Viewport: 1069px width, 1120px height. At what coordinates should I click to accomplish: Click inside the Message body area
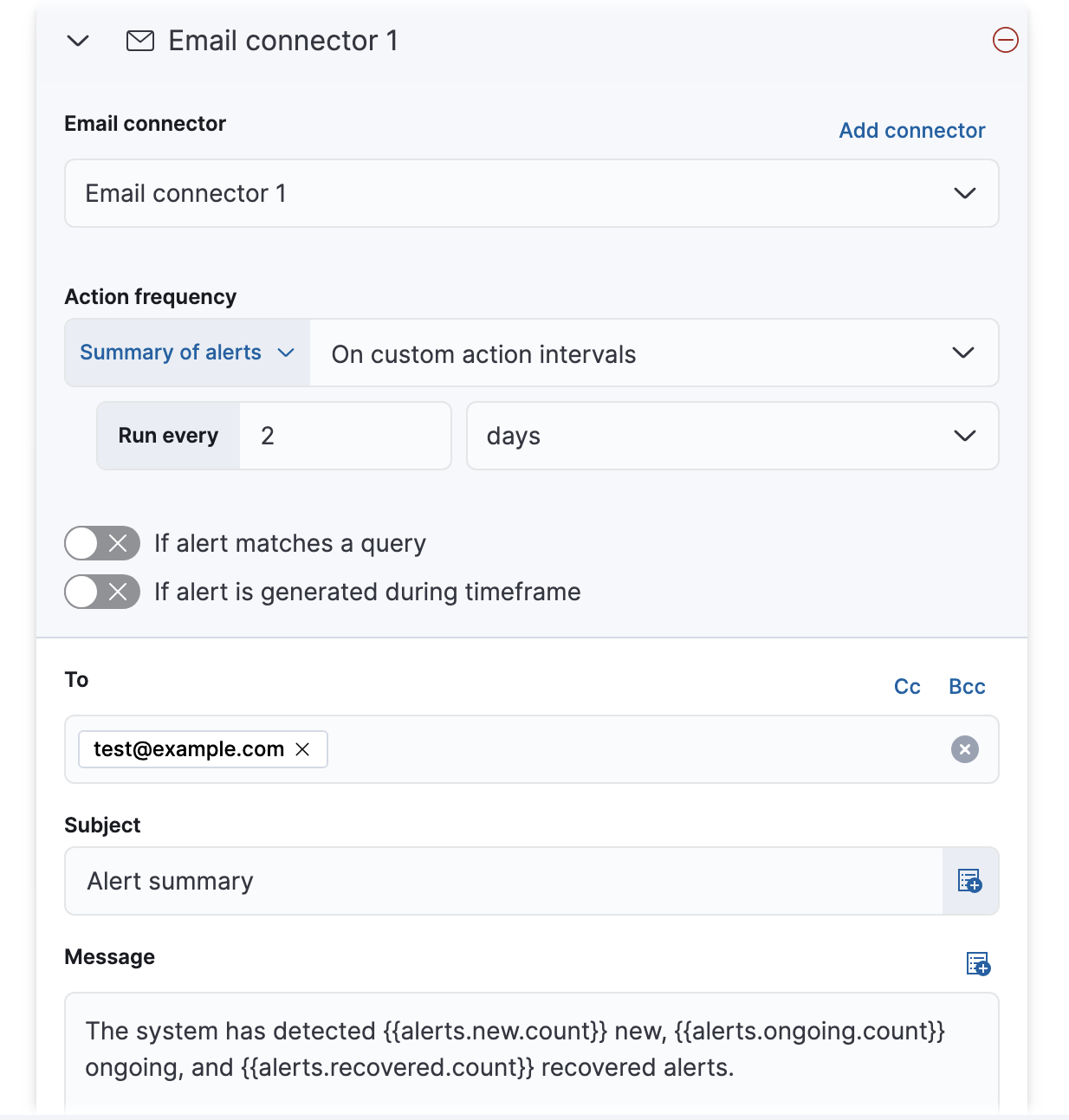click(520, 1049)
